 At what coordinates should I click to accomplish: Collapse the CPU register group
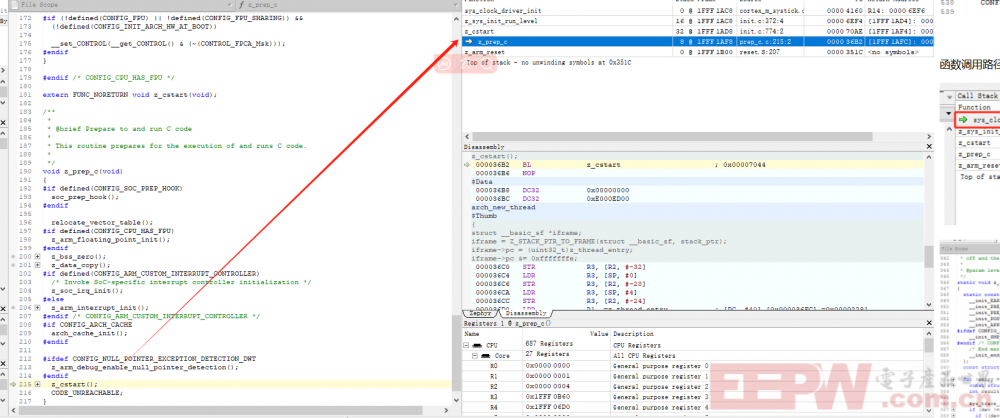tap(466, 345)
